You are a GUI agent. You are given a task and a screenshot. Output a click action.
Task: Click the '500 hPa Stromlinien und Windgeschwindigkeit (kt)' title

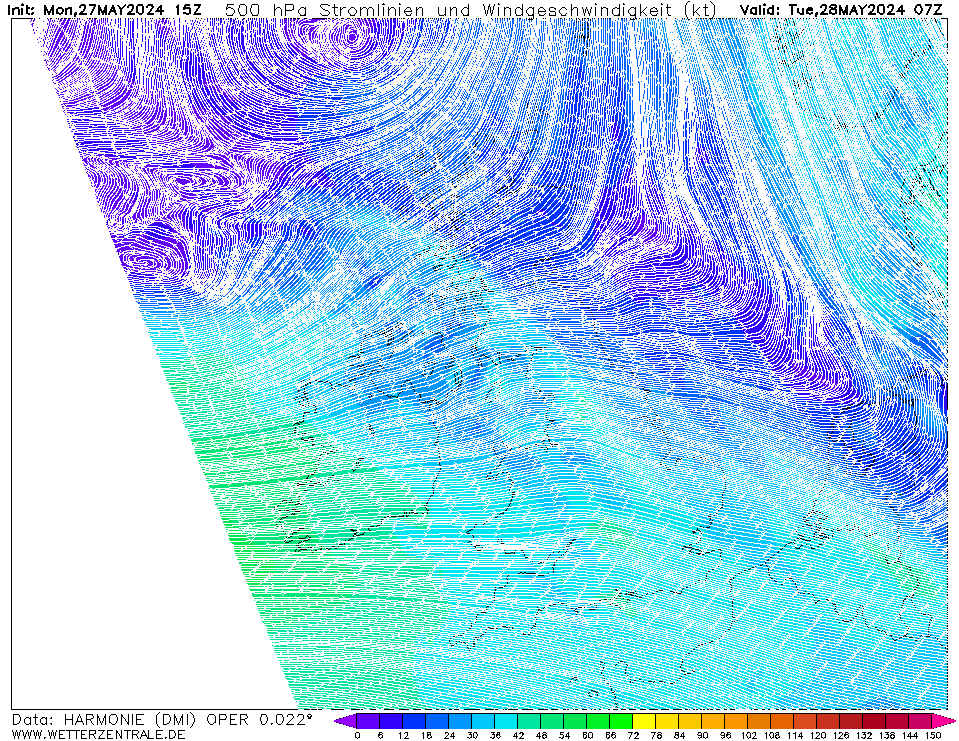[x=471, y=10]
